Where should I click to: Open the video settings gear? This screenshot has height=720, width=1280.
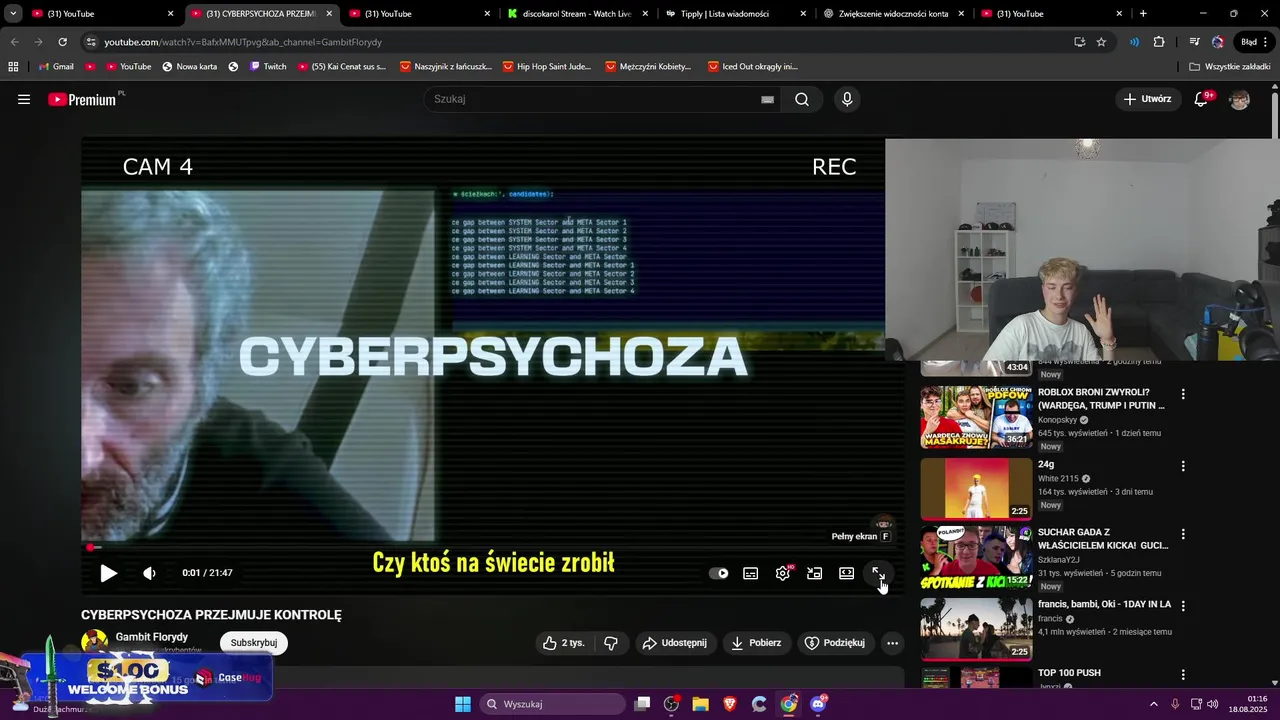[783, 573]
